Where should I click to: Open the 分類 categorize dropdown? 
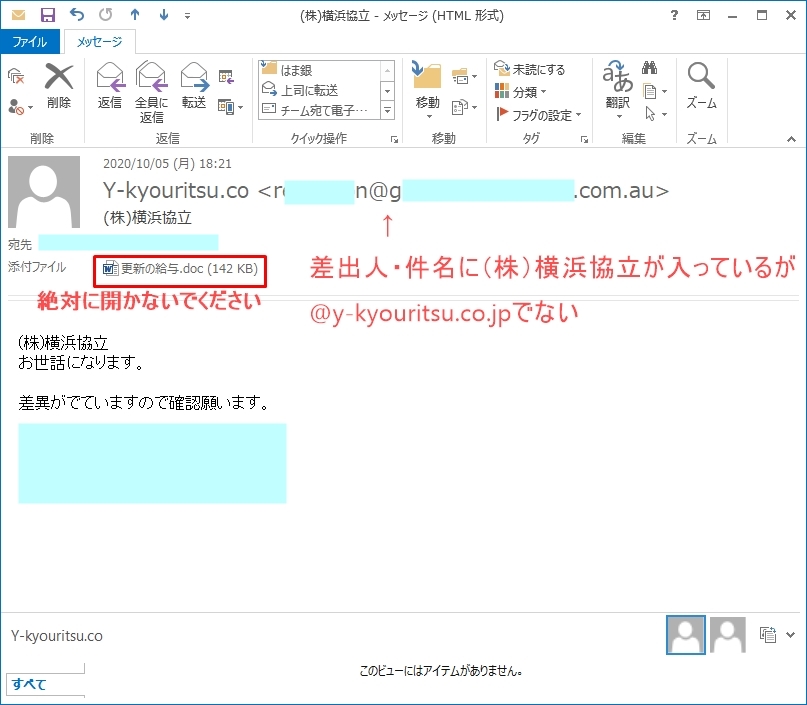click(520, 92)
